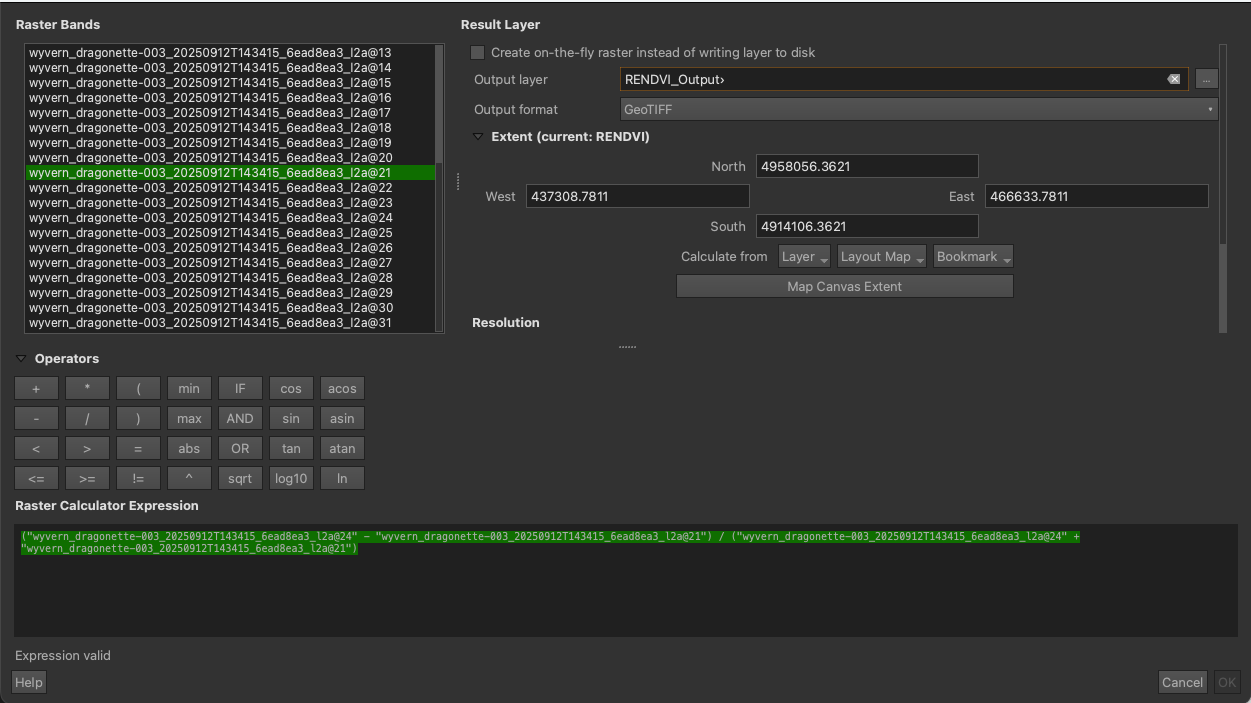The image size is (1251, 703).
Task: Click into the North extent field
Action: (866, 167)
